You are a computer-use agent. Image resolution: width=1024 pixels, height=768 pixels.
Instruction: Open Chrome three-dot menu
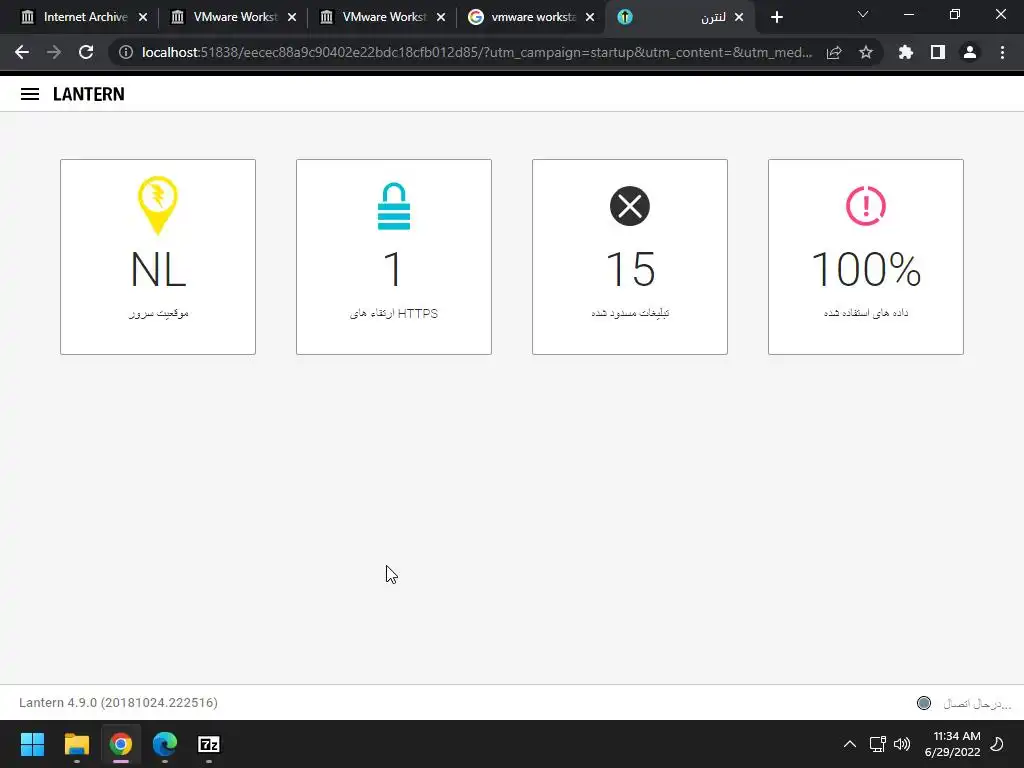1002,52
